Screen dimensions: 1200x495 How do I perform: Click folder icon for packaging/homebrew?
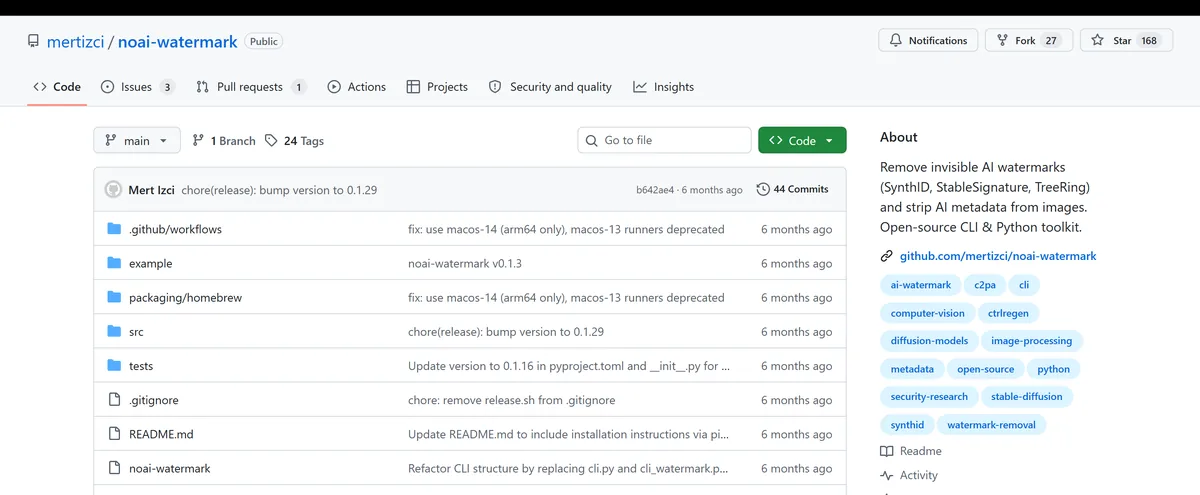[x=114, y=297]
